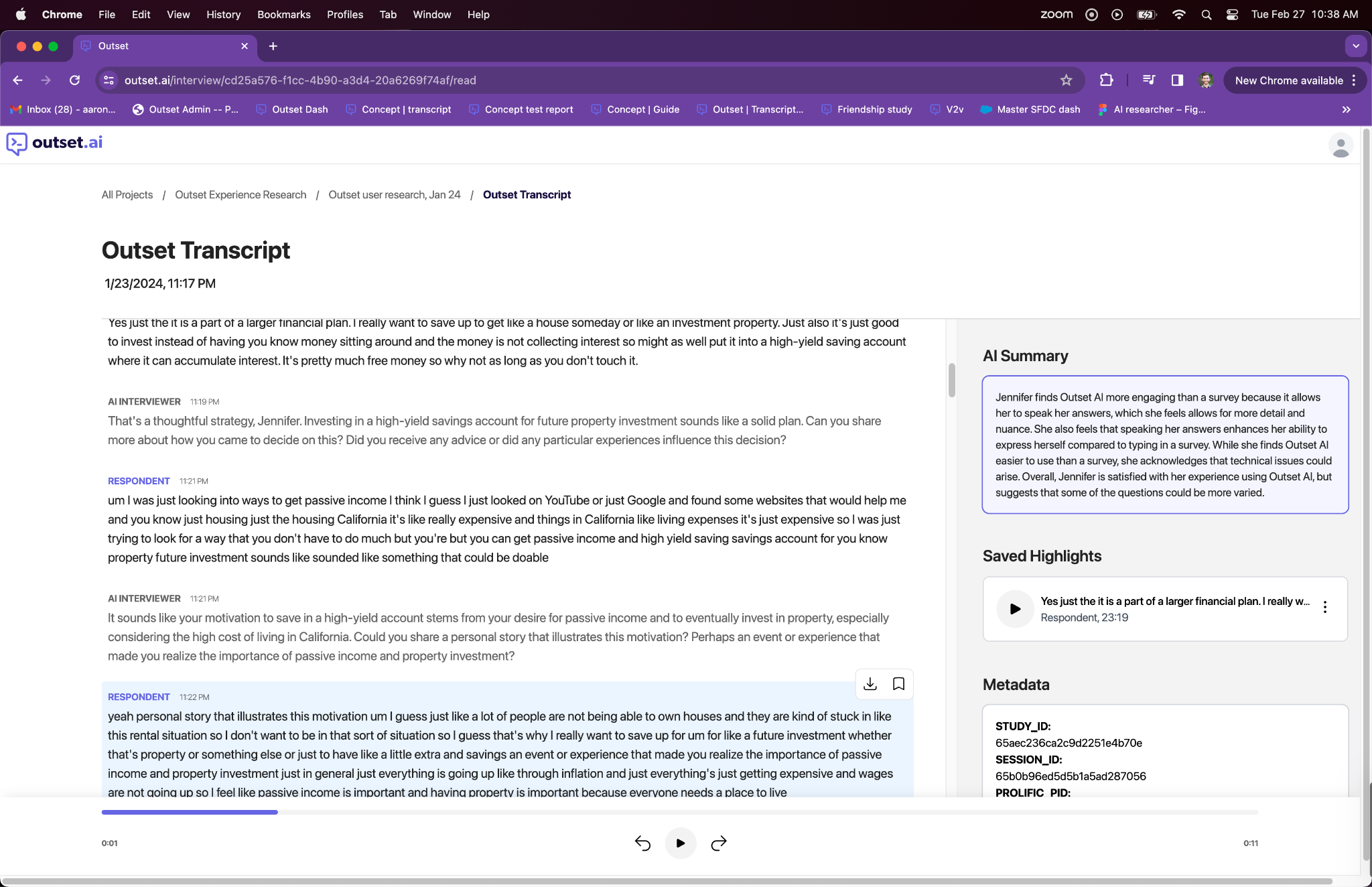Viewport: 1372px width, 887px height.
Task: Open Concept | Guide bookmark
Action: coord(635,109)
